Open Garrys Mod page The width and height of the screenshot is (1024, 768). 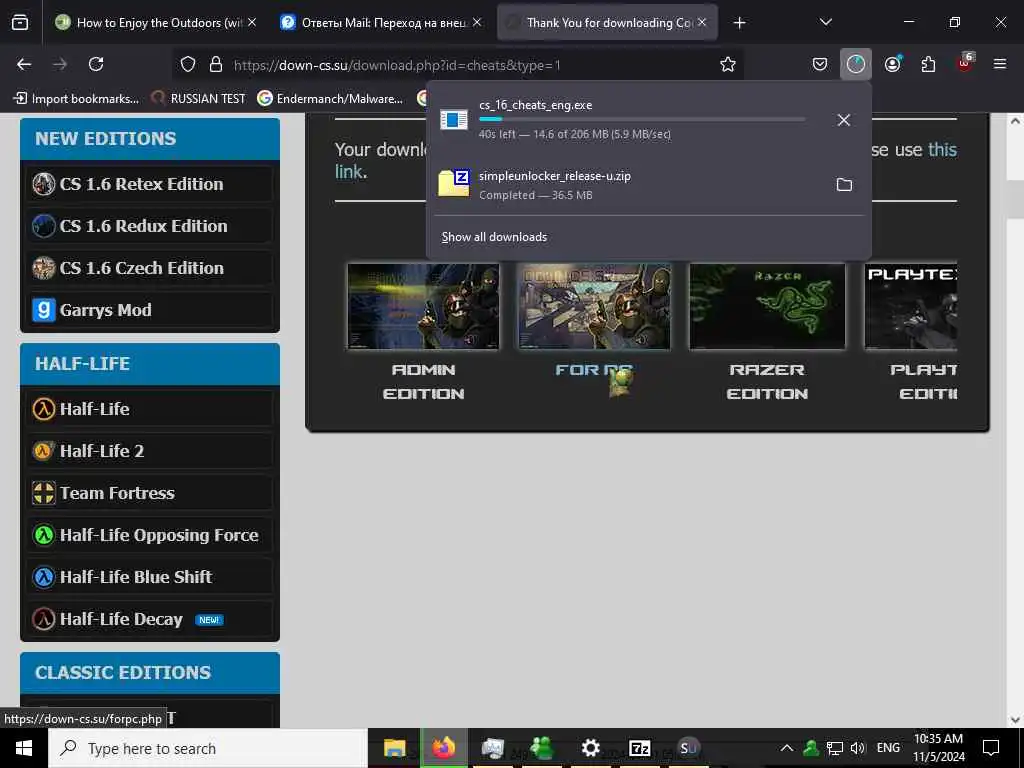pyautogui.click(x=150, y=310)
